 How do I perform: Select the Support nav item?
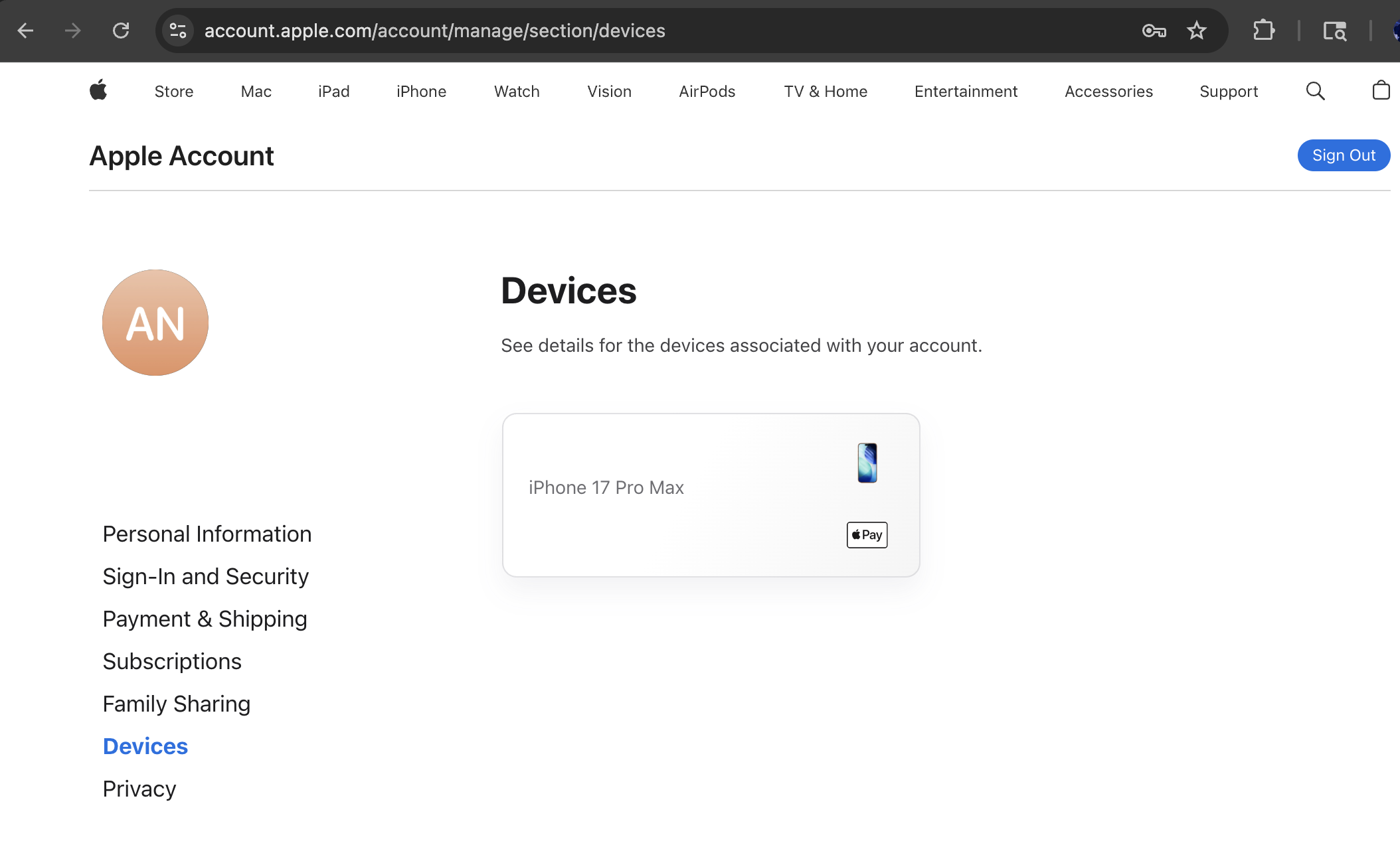[x=1228, y=92]
